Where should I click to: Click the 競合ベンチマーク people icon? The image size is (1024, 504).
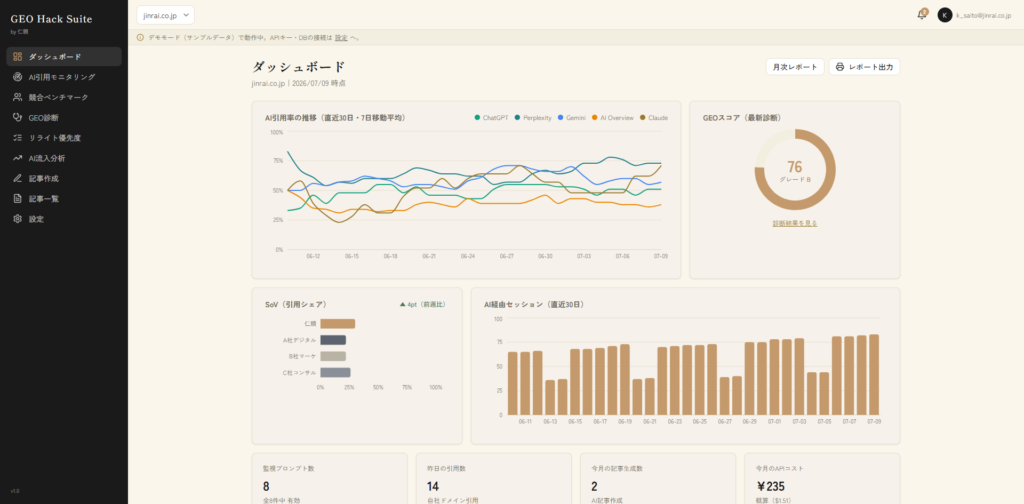tap(18, 97)
